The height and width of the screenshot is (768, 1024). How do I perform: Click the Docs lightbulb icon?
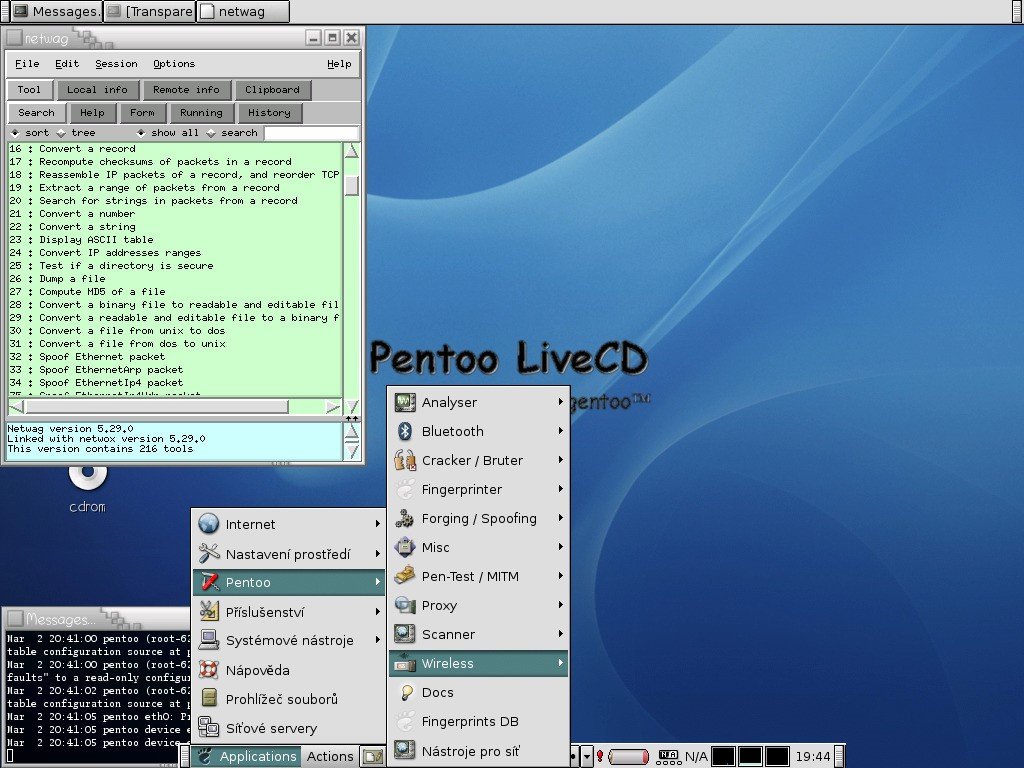pyautogui.click(x=406, y=692)
